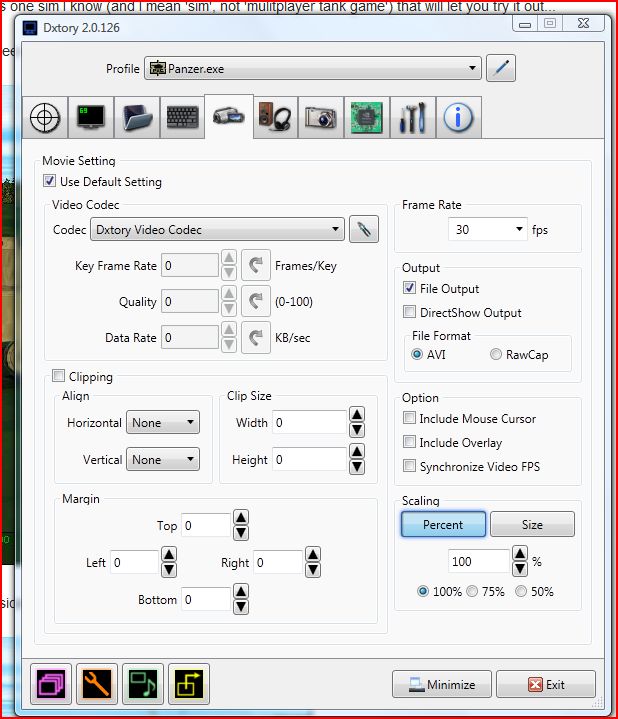The image size is (618, 719).
Task: Click the scaling percent input field
Action: [479, 561]
